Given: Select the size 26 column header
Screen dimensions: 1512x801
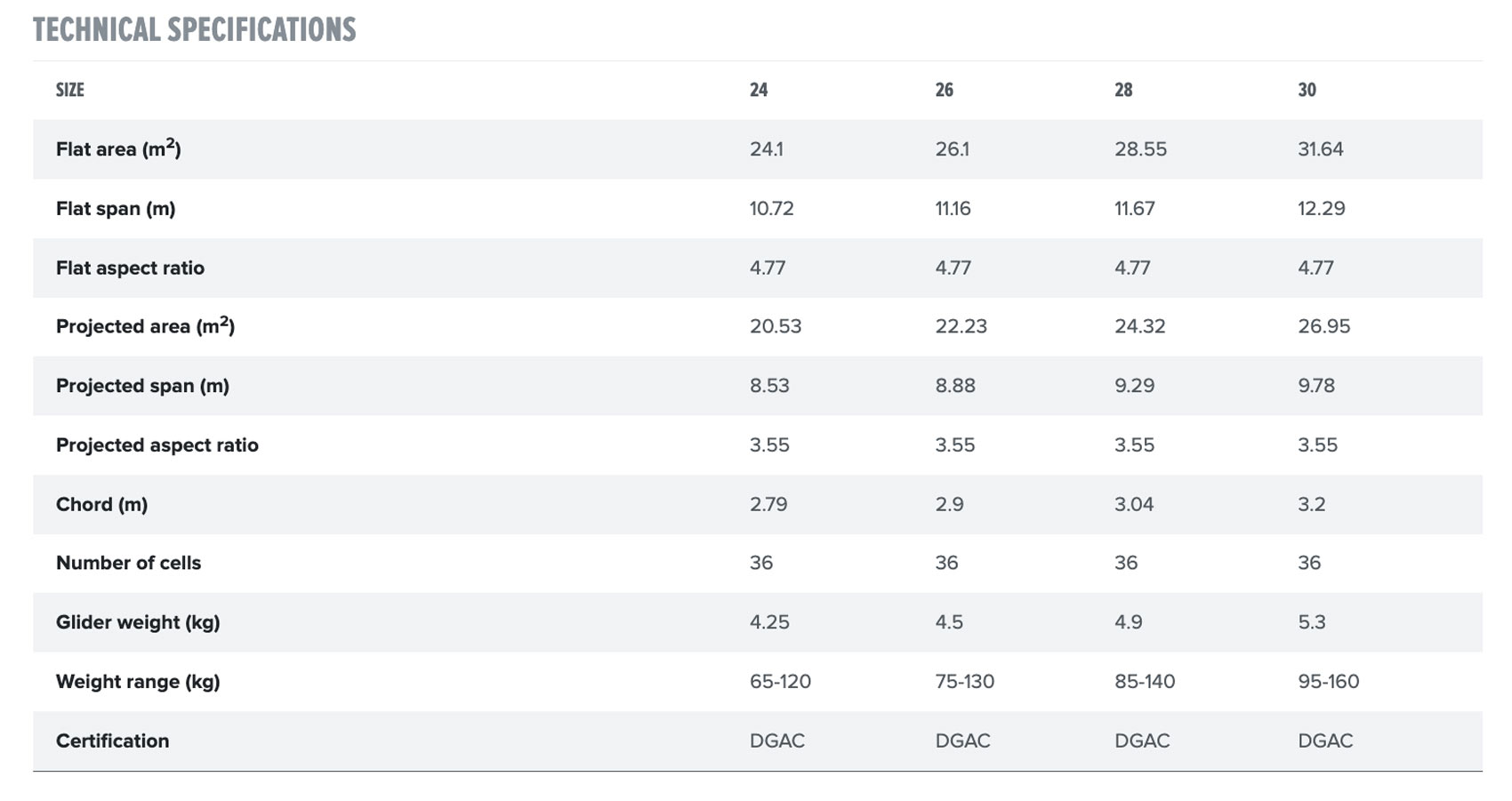Looking at the screenshot, I should tap(944, 90).
